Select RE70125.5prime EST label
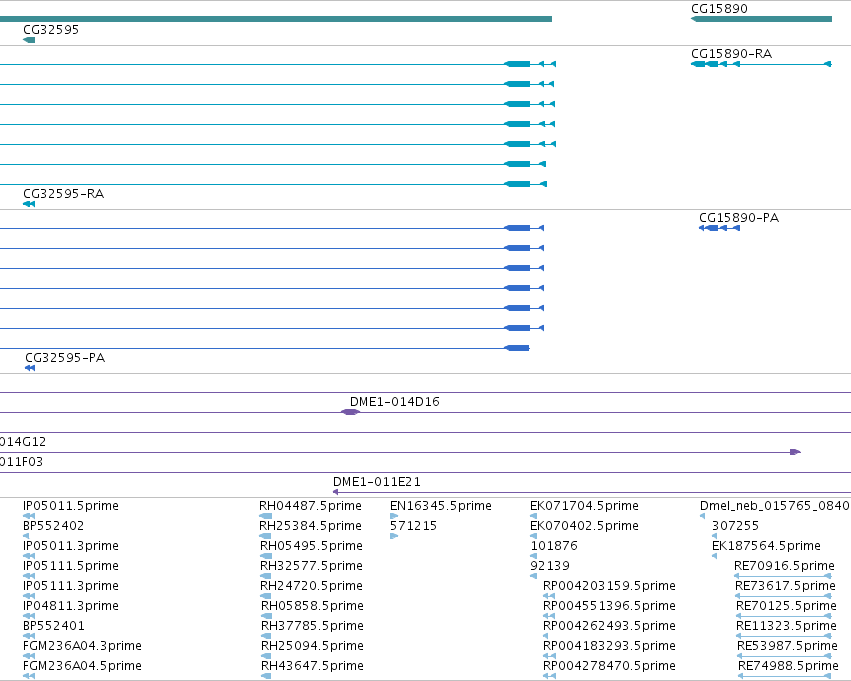The width and height of the screenshot is (851, 681). [x=786, y=606]
